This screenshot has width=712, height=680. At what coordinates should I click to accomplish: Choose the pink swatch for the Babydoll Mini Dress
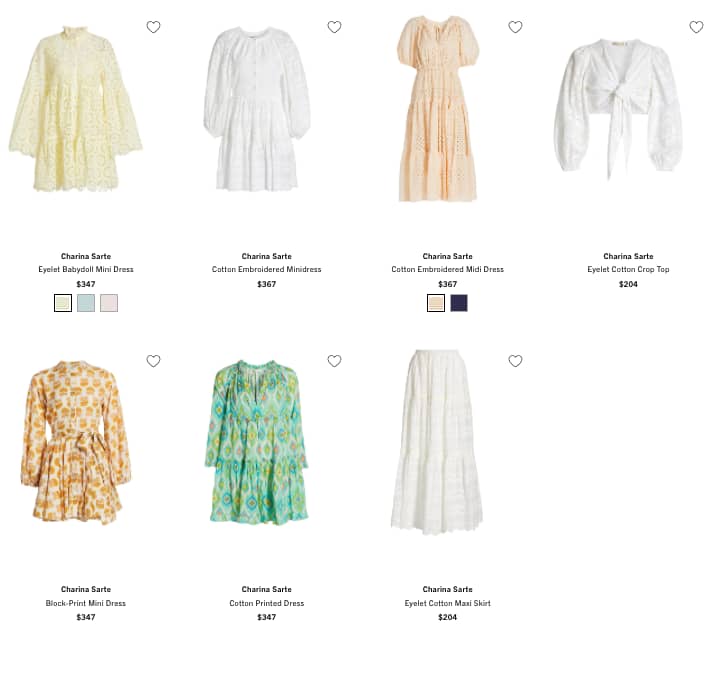[109, 303]
